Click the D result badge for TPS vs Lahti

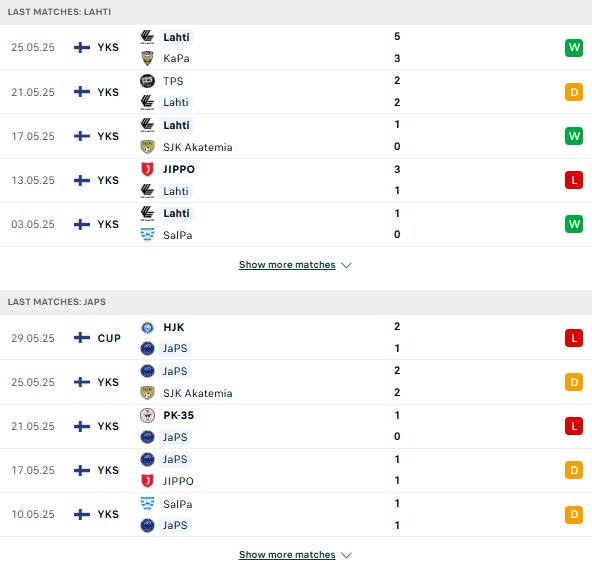[574, 92]
